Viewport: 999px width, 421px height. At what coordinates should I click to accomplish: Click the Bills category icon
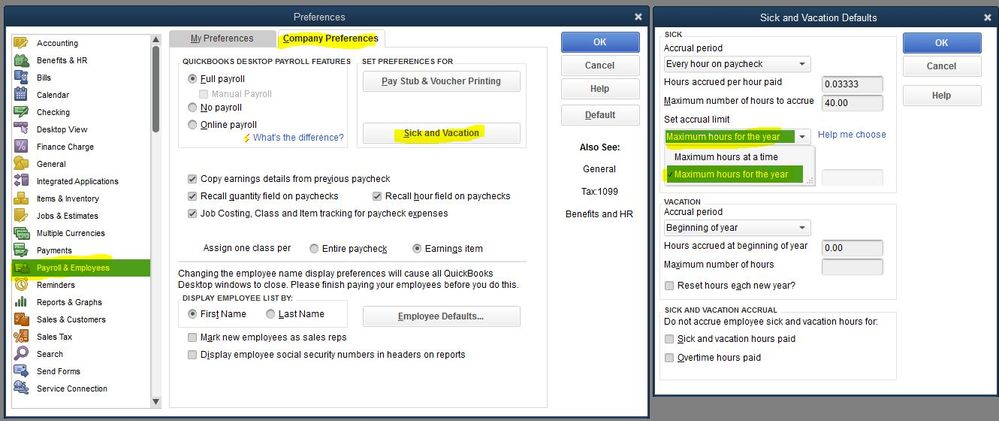click(x=21, y=78)
